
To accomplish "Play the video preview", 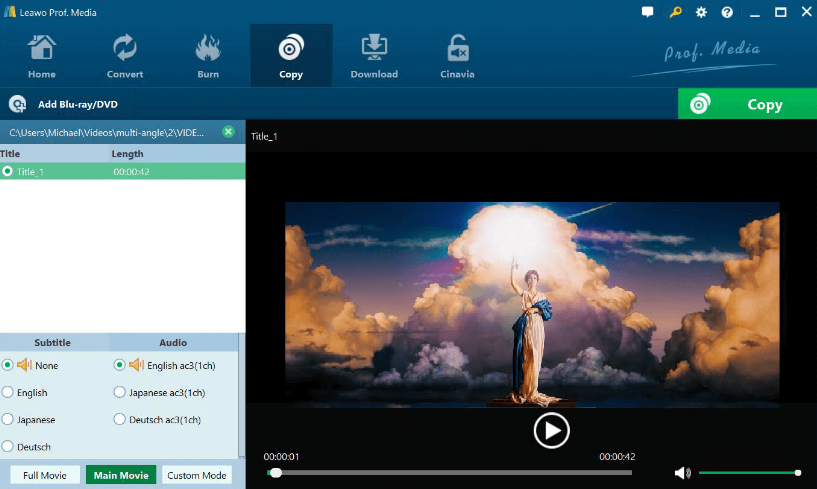I will 551,430.
